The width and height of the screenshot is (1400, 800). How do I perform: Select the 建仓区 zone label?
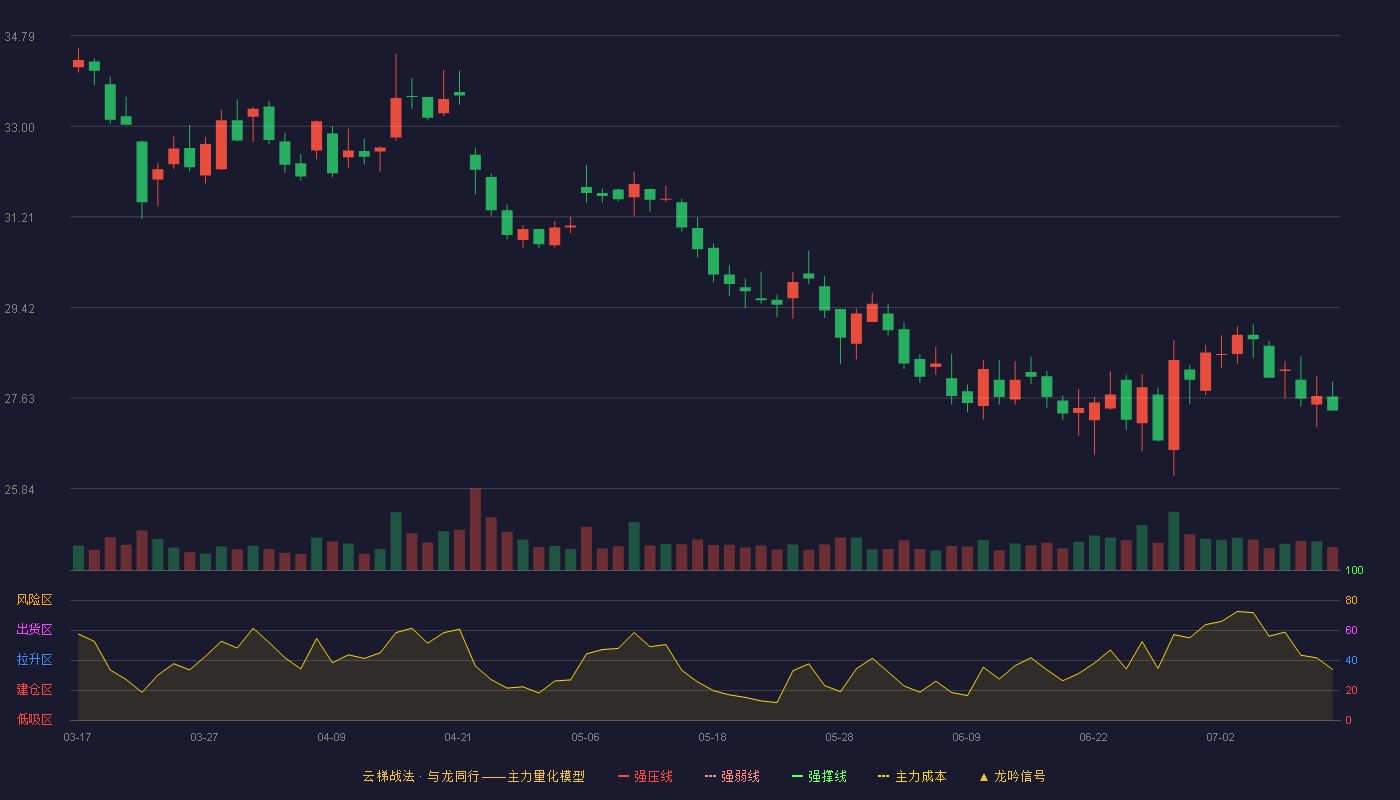35,690
